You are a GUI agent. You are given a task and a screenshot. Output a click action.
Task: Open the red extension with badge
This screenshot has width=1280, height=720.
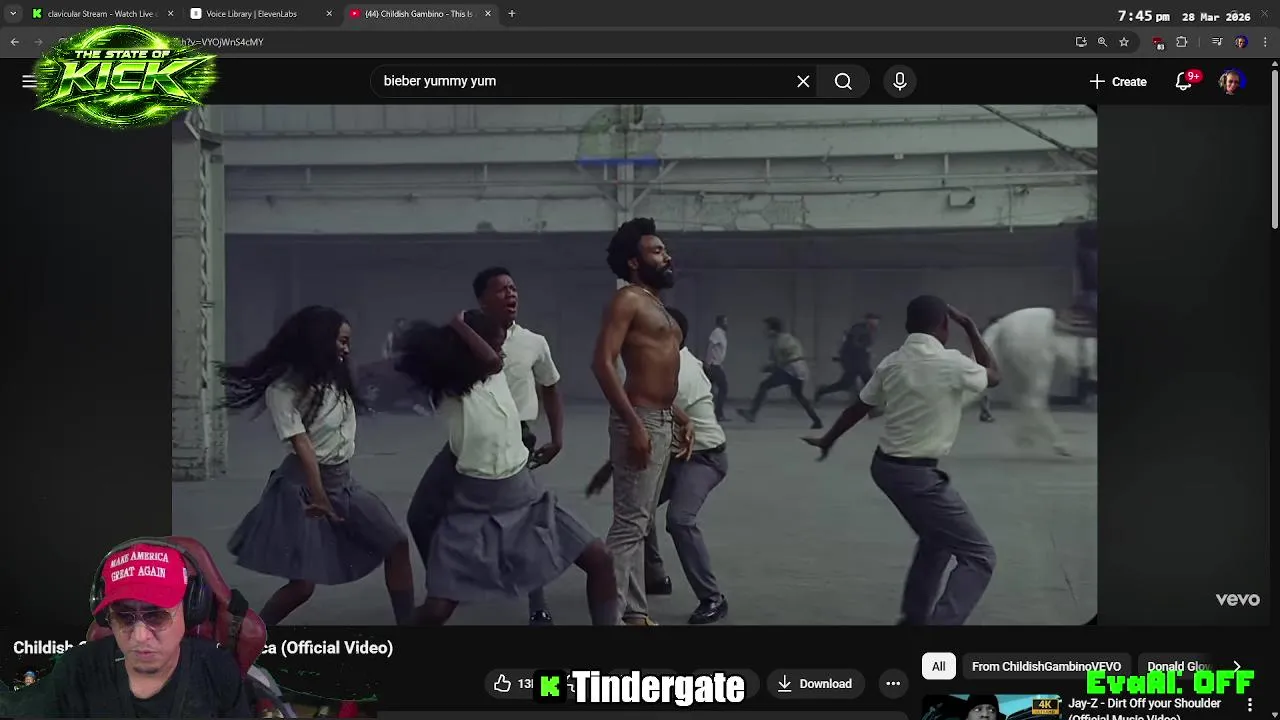[x=1158, y=42]
